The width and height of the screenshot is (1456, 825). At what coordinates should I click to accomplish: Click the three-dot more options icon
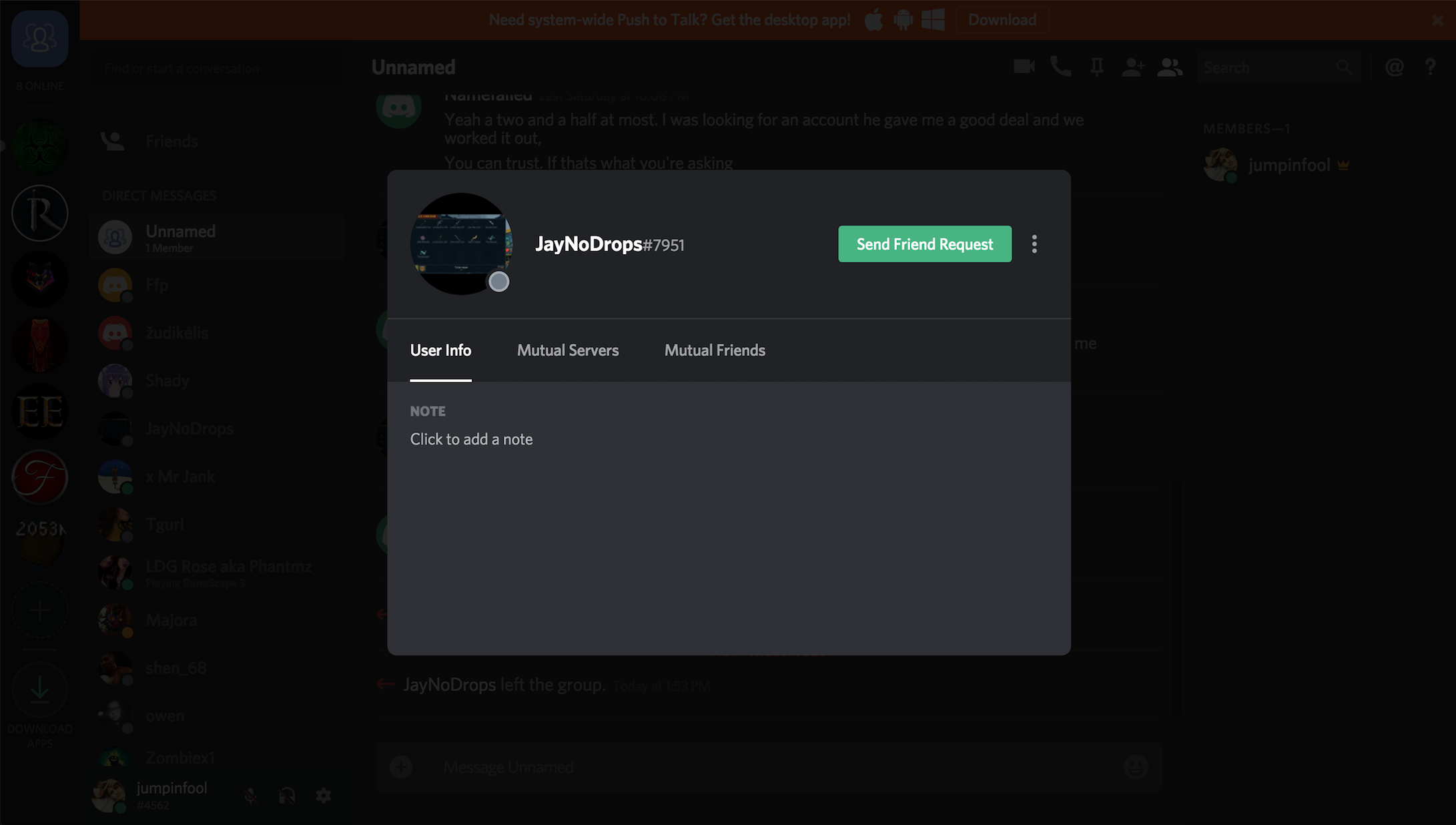[x=1034, y=244]
